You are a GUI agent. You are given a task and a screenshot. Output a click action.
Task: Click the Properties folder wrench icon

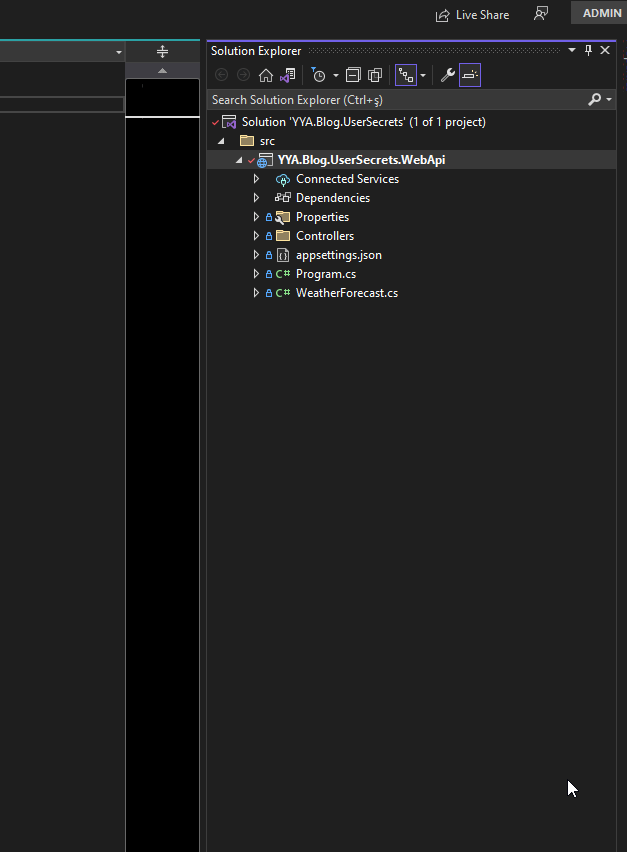click(x=283, y=217)
